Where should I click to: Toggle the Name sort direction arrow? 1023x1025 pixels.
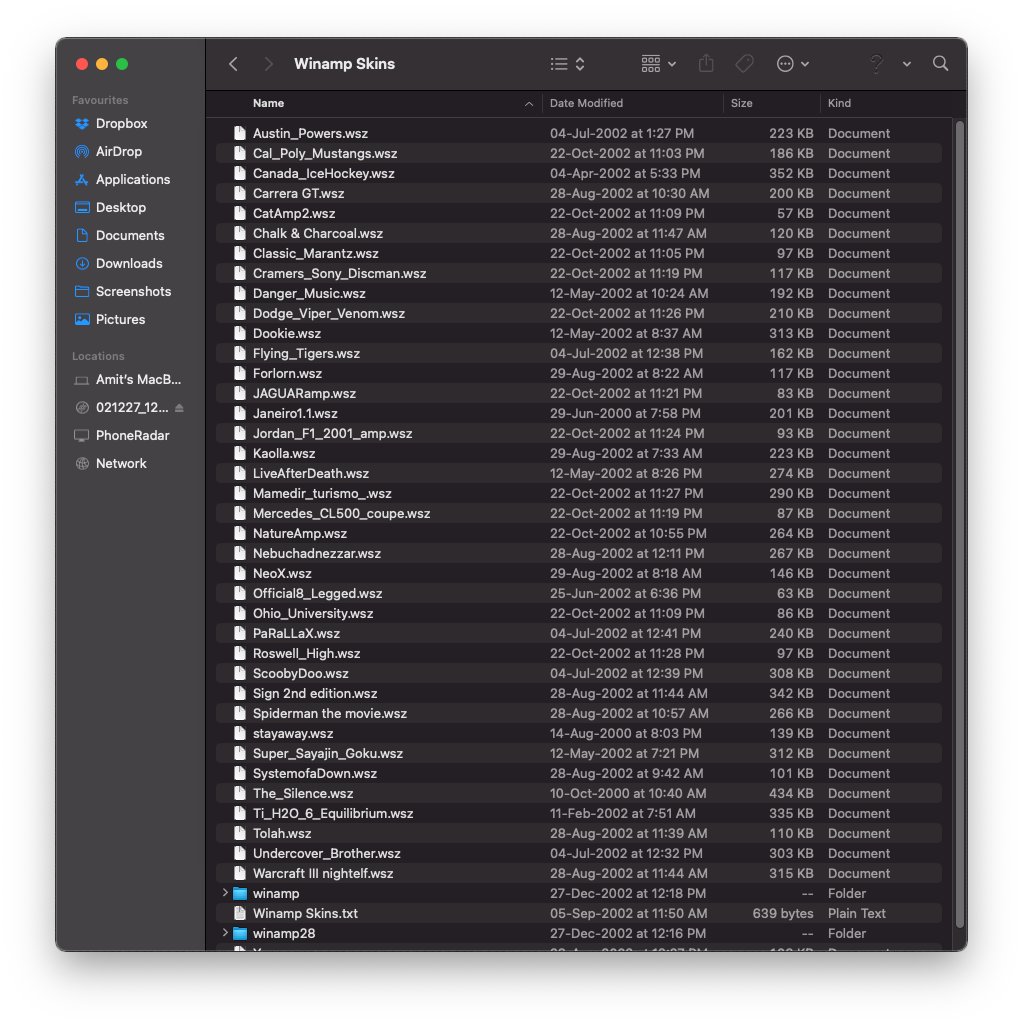[529, 103]
